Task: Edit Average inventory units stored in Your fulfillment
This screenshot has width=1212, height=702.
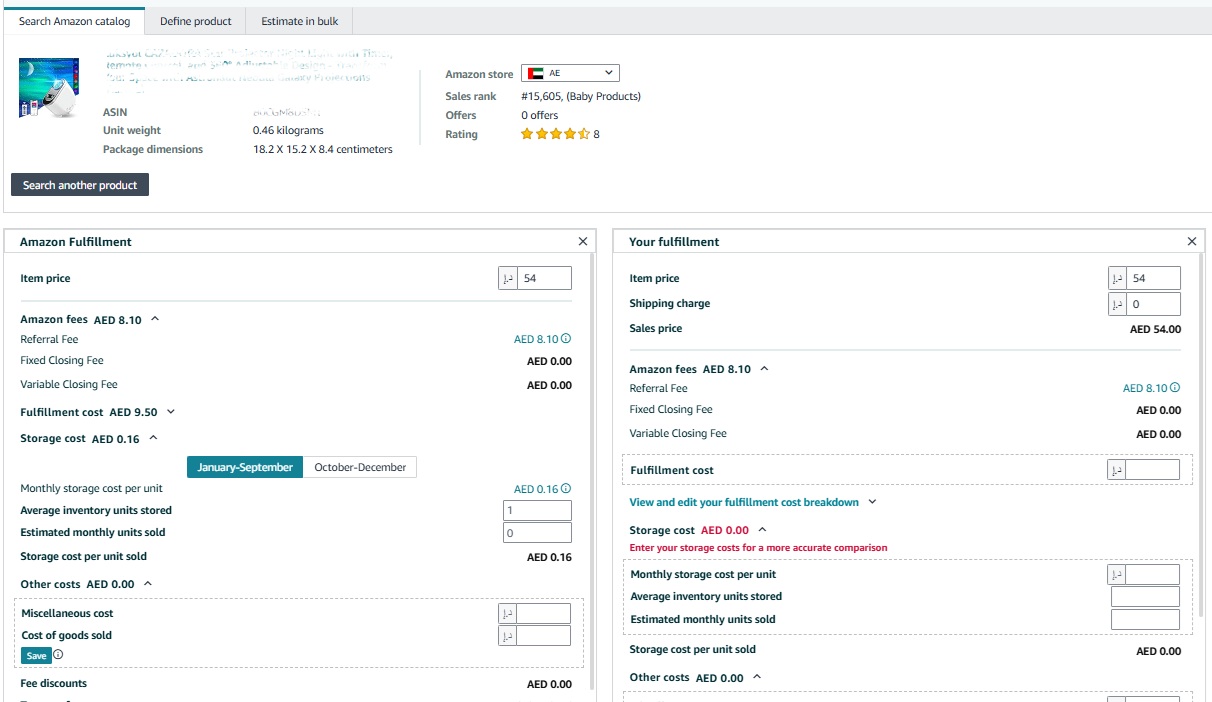Action: pyautogui.click(x=1145, y=597)
